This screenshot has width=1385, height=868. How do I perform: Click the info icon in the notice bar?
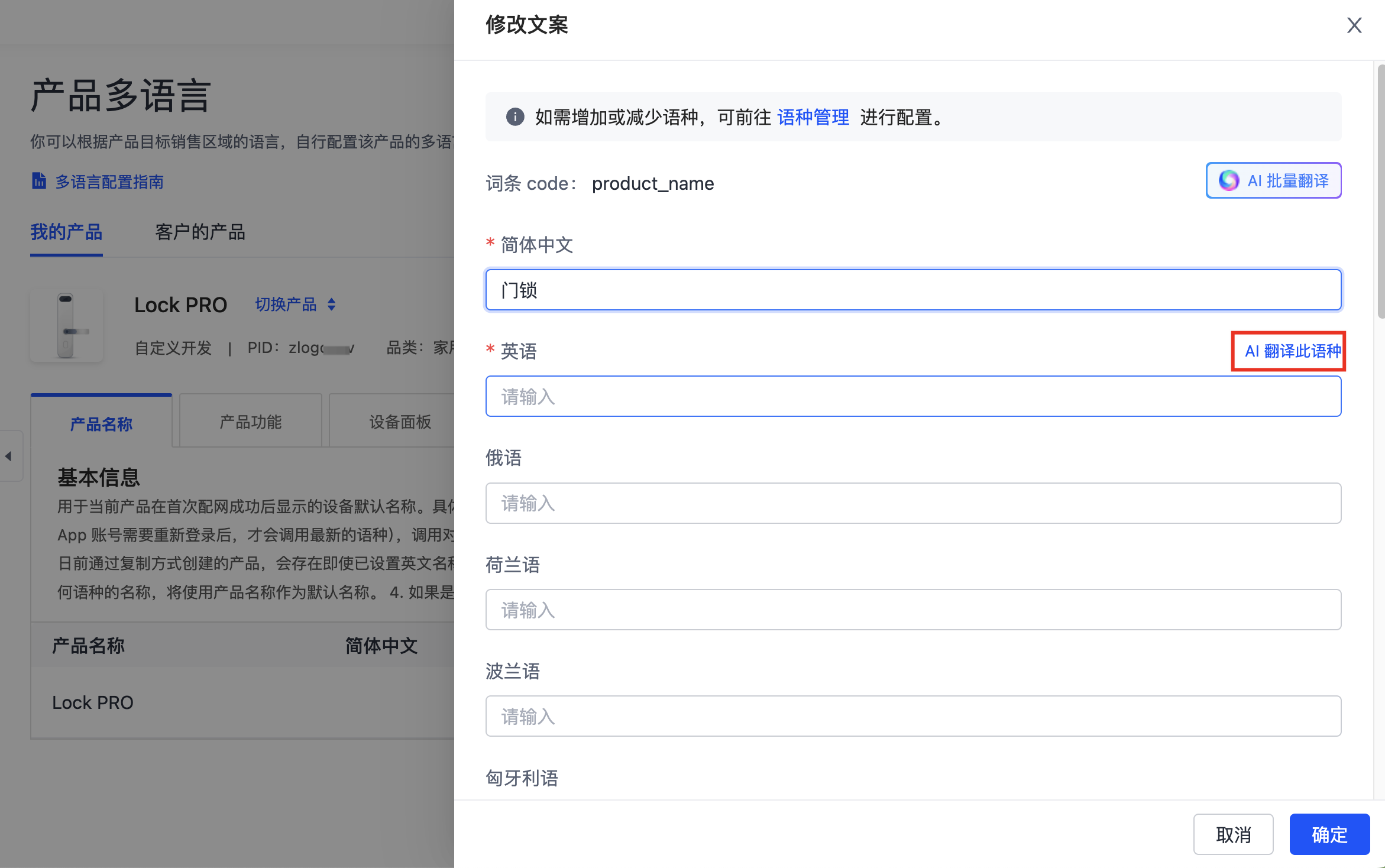coord(515,118)
